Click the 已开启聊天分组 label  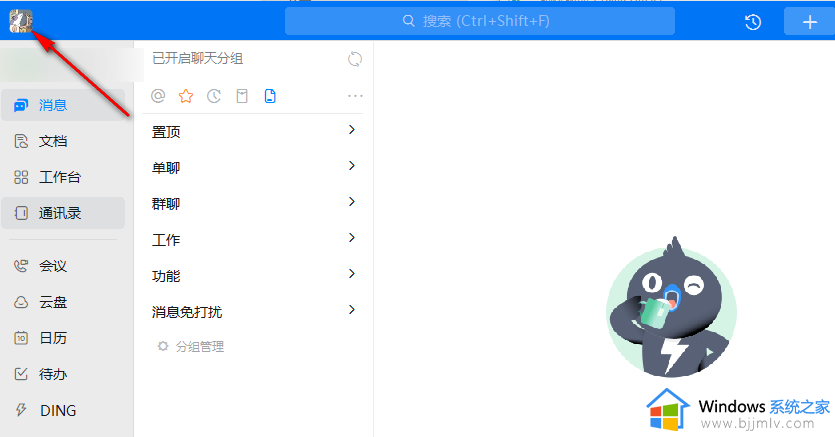pos(198,59)
